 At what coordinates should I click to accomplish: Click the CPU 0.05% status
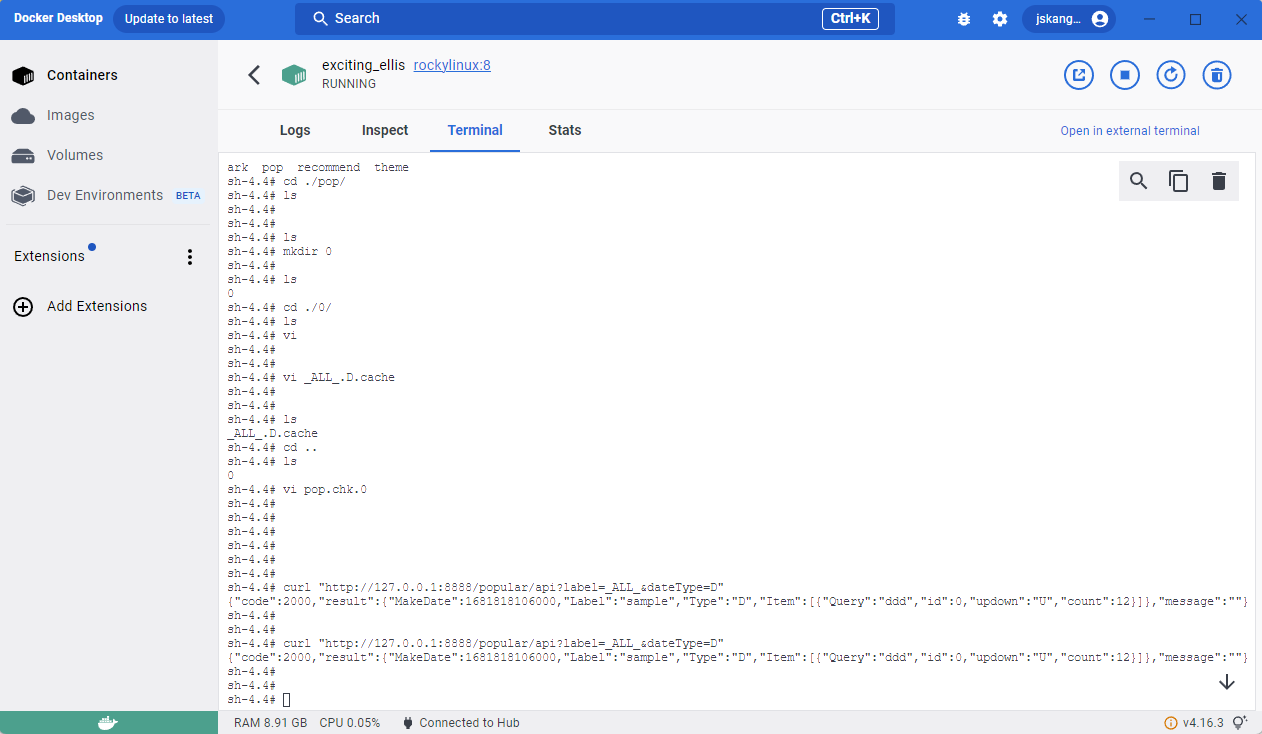coord(350,723)
